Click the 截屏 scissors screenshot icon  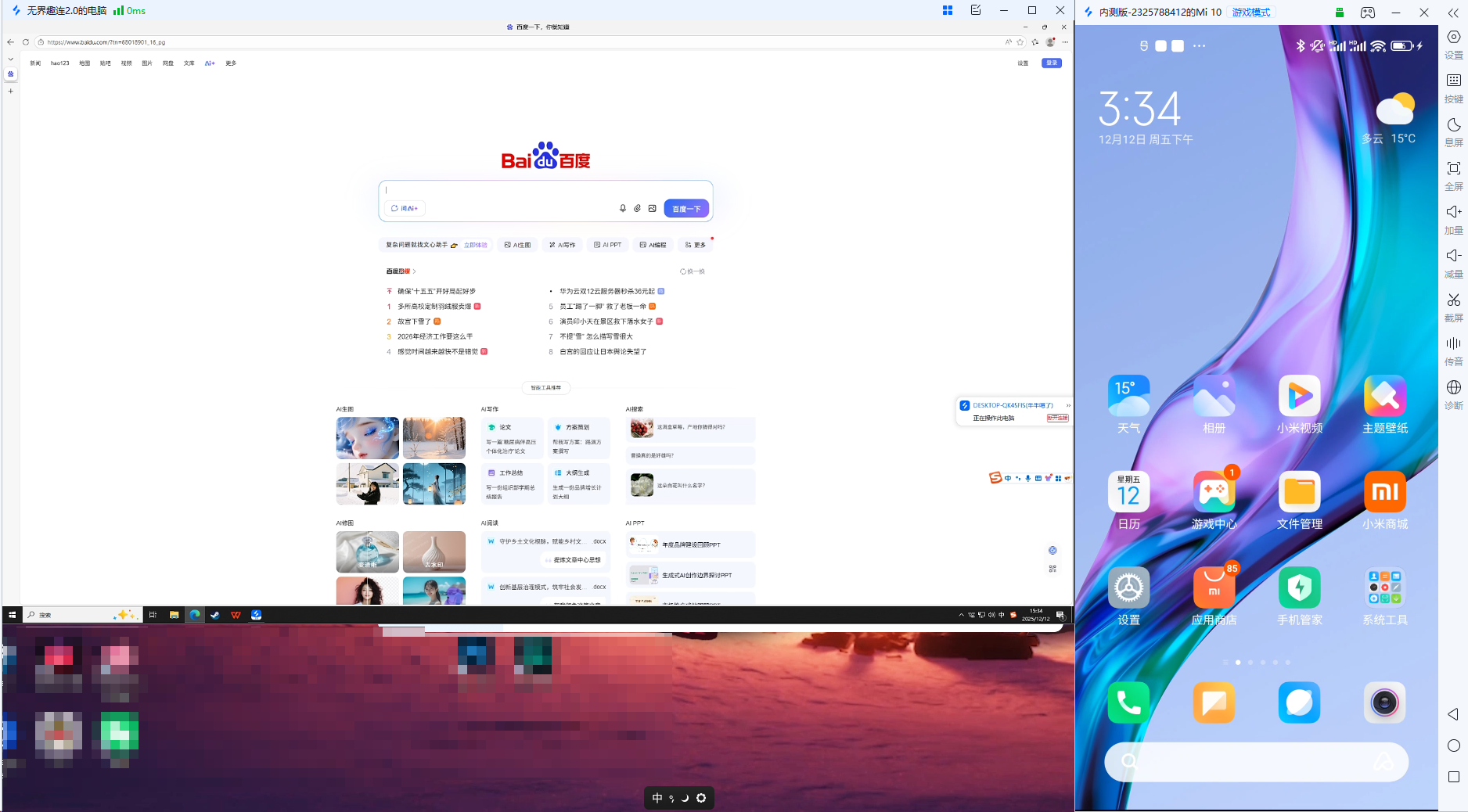(x=1453, y=300)
